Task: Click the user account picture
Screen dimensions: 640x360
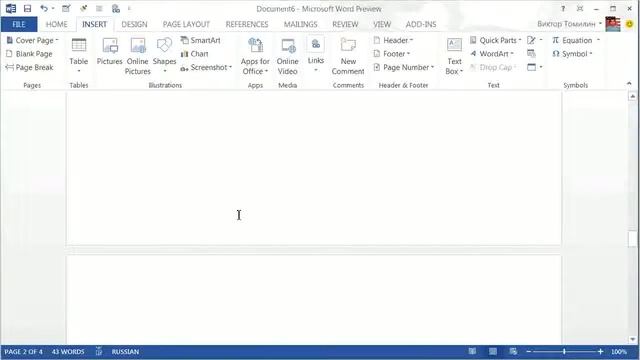Action: [x=613, y=24]
